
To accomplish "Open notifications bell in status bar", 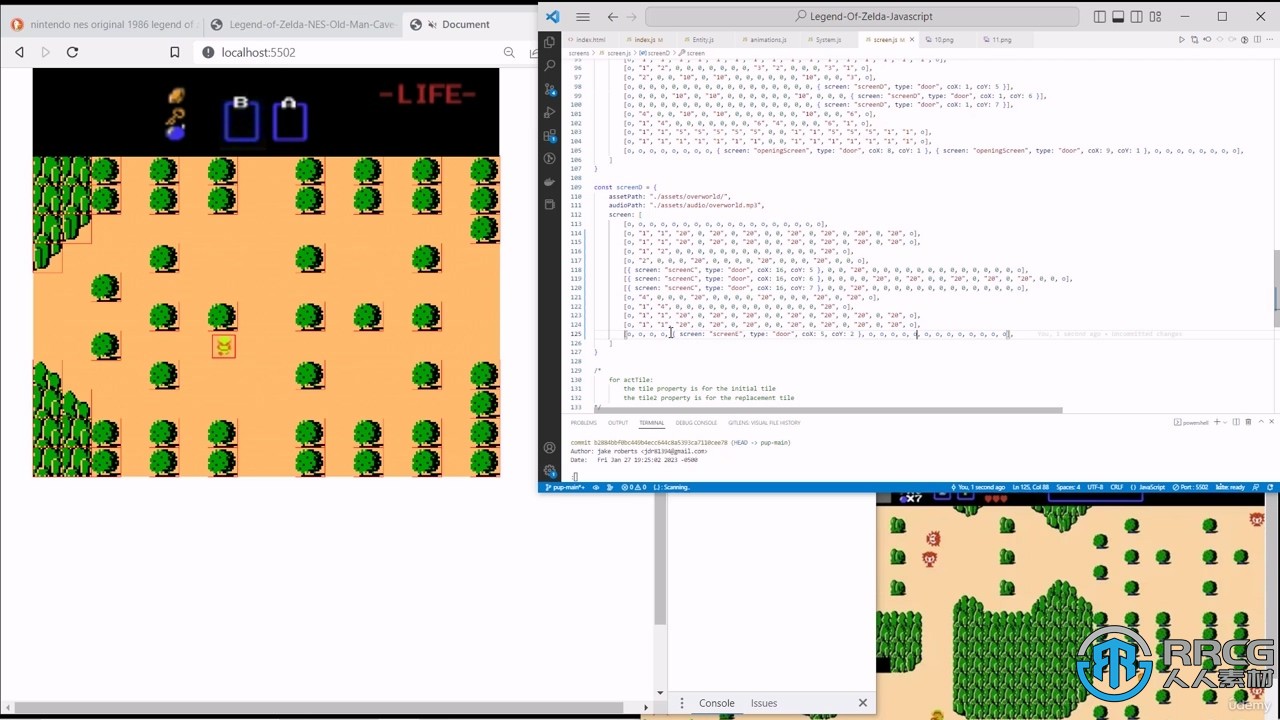I will 1271,487.
